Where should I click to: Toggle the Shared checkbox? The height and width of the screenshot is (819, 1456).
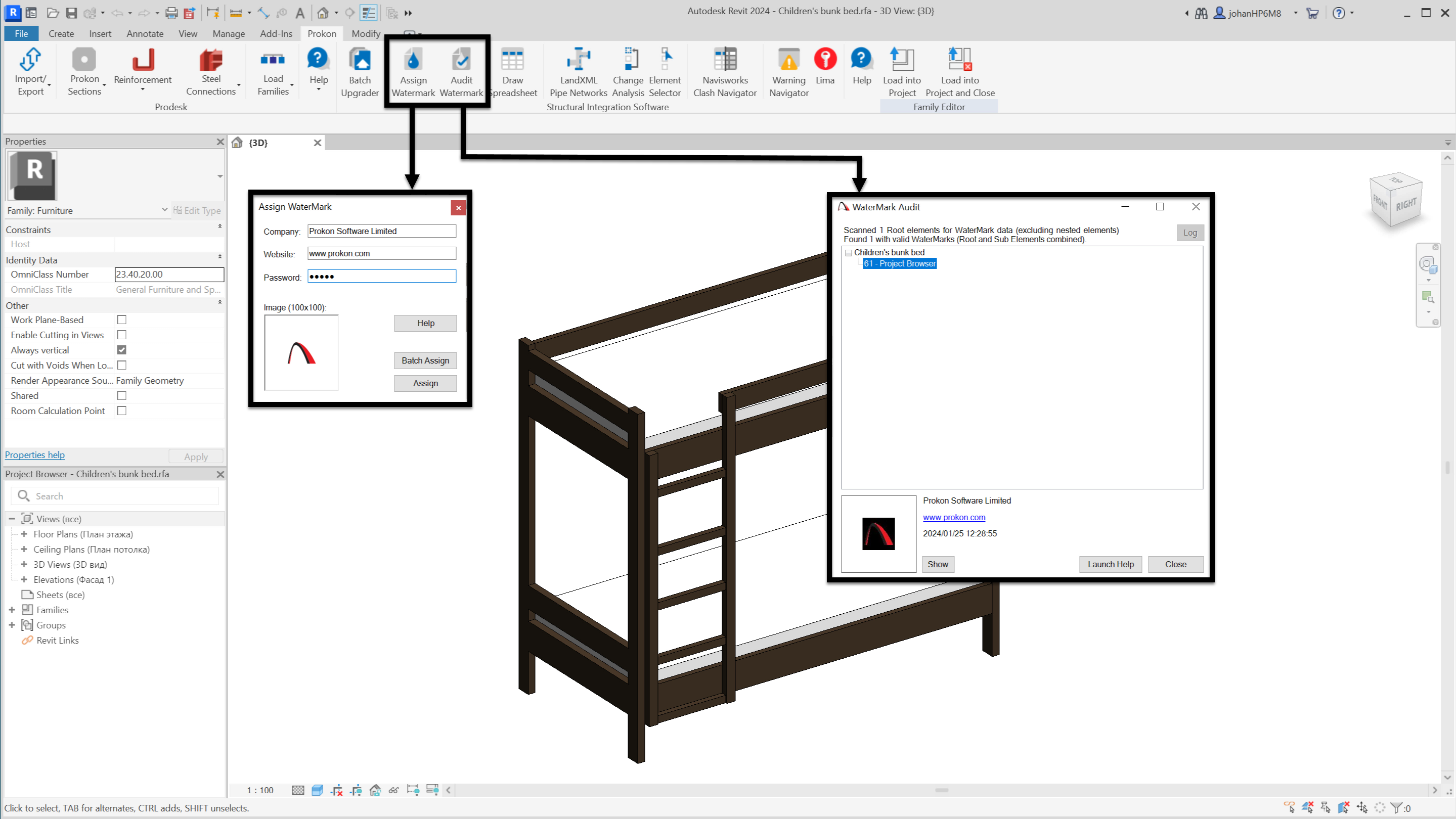pos(121,395)
